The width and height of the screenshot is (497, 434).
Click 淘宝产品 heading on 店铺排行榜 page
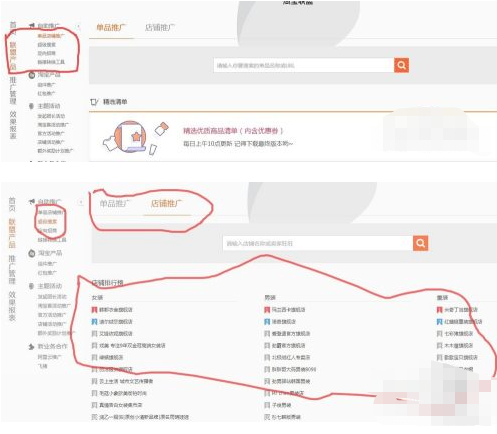pos(50,253)
